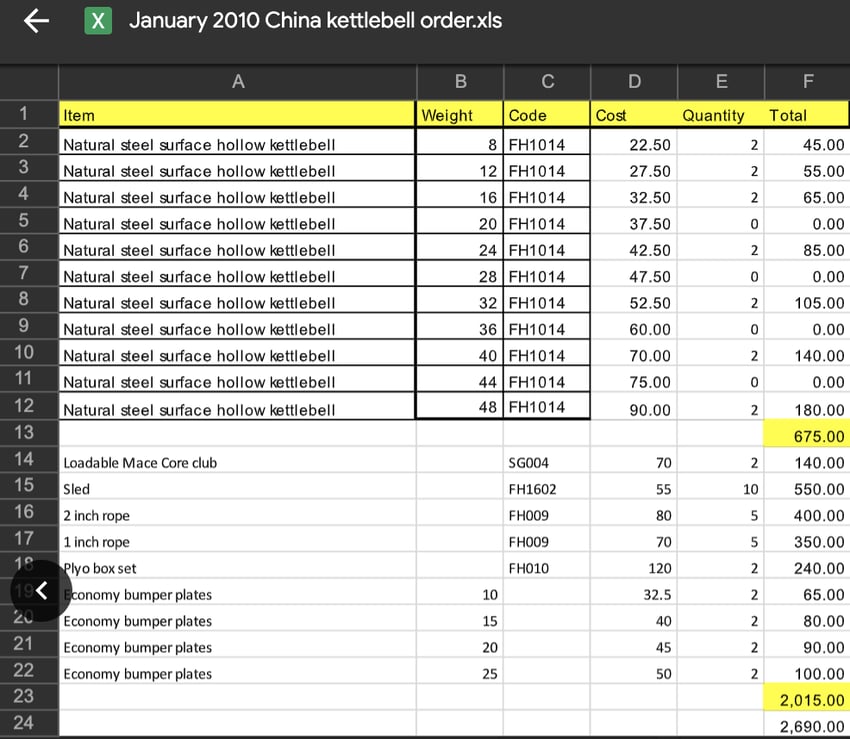Select the Sled item cell
This screenshot has width=850, height=739.
237,486
